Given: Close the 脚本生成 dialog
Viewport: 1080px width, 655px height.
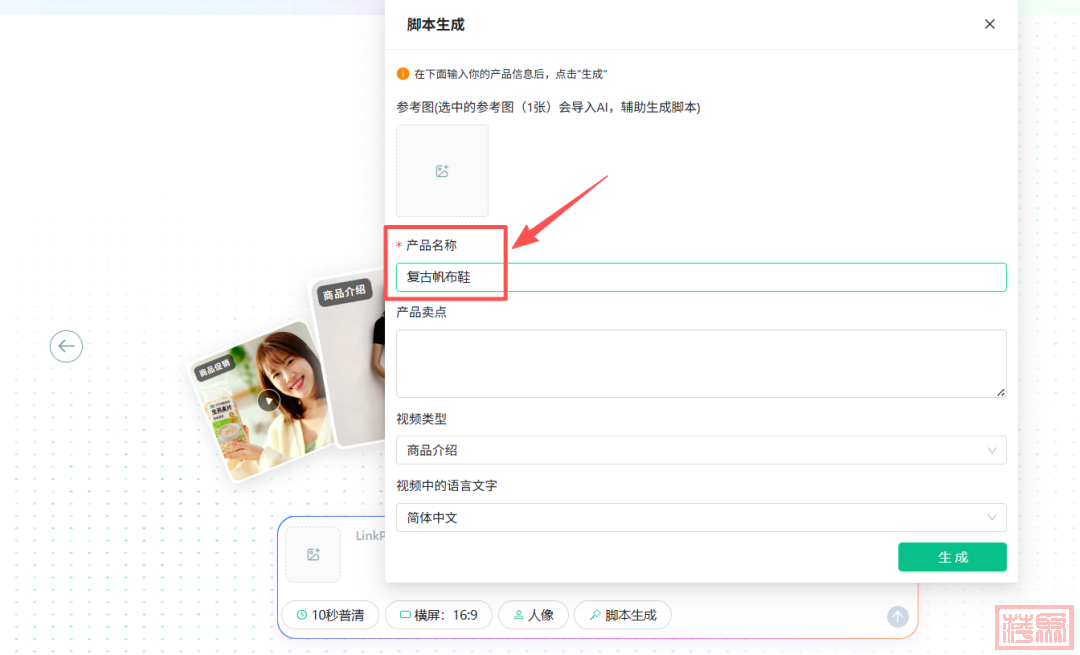Looking at the screenshot, I should click(989, 24).
